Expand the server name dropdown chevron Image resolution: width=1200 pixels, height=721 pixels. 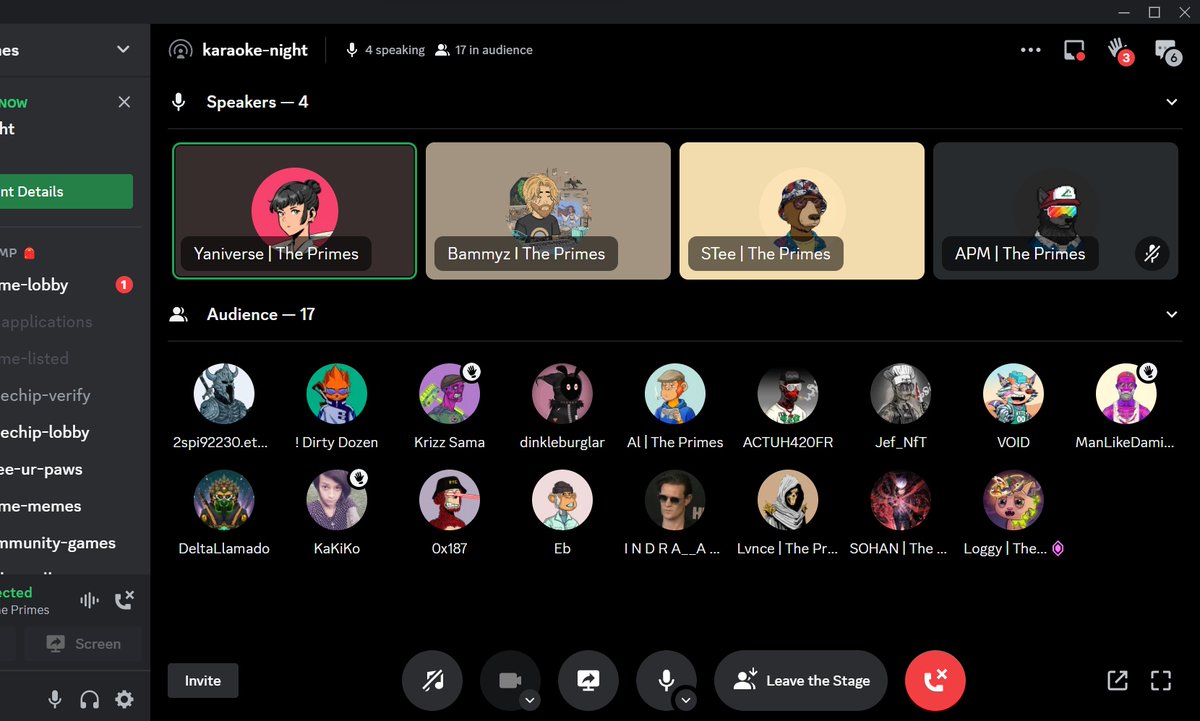pyautogui.click(x=123, y=49)
